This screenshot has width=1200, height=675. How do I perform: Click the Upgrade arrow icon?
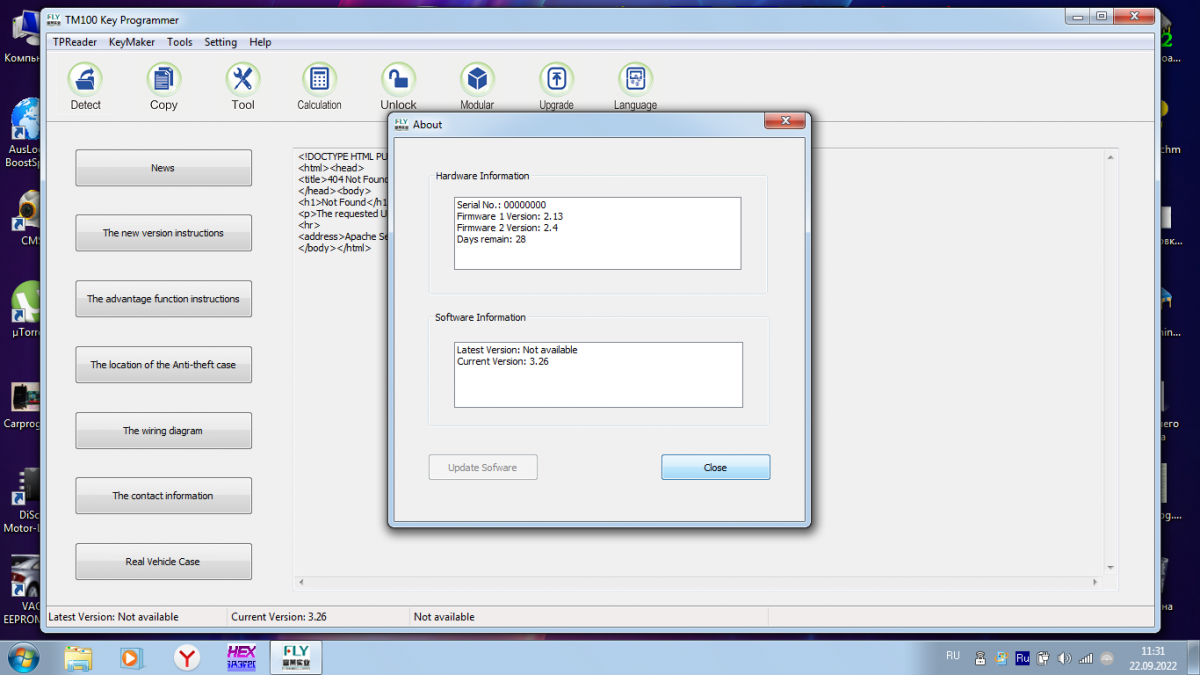pos(556,80)
